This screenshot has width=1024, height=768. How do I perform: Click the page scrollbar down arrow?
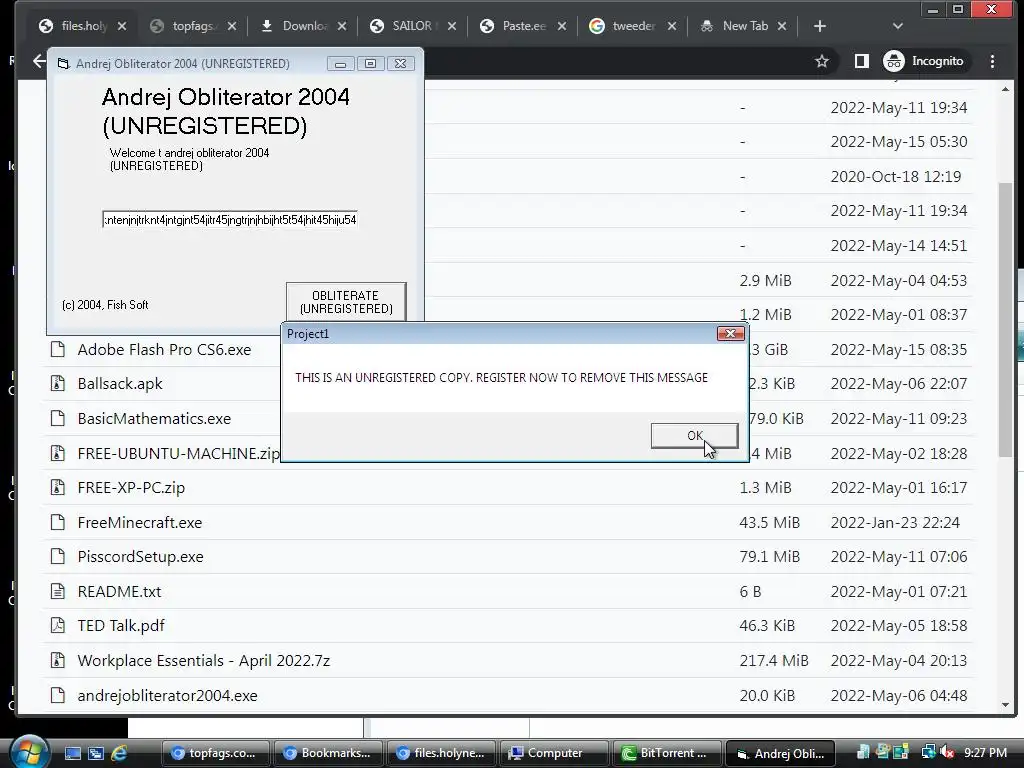click(x=1005, y=705)
